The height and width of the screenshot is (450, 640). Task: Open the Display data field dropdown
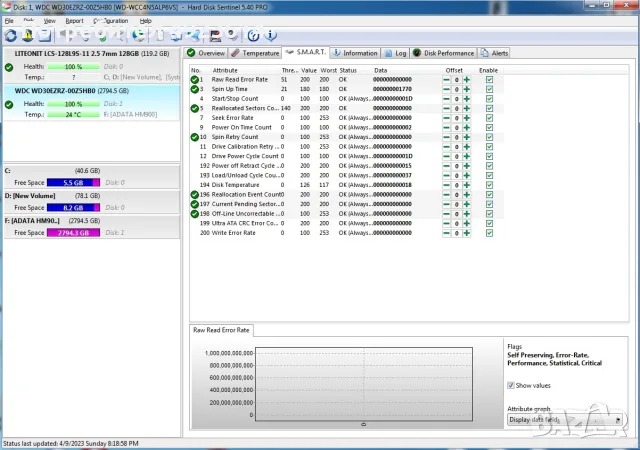click(x=564, y=420)
